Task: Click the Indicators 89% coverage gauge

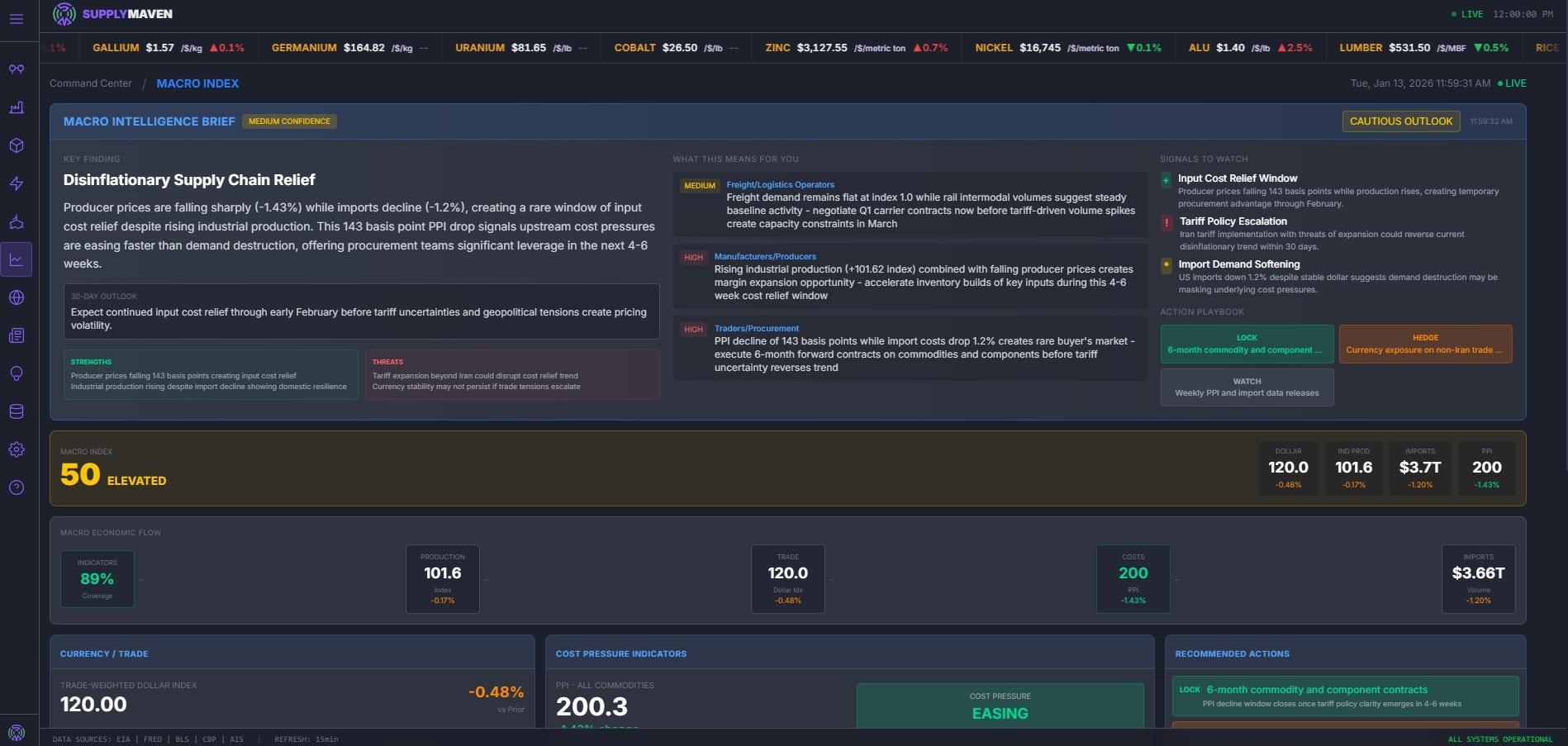Action: click(x=97, y=579)
